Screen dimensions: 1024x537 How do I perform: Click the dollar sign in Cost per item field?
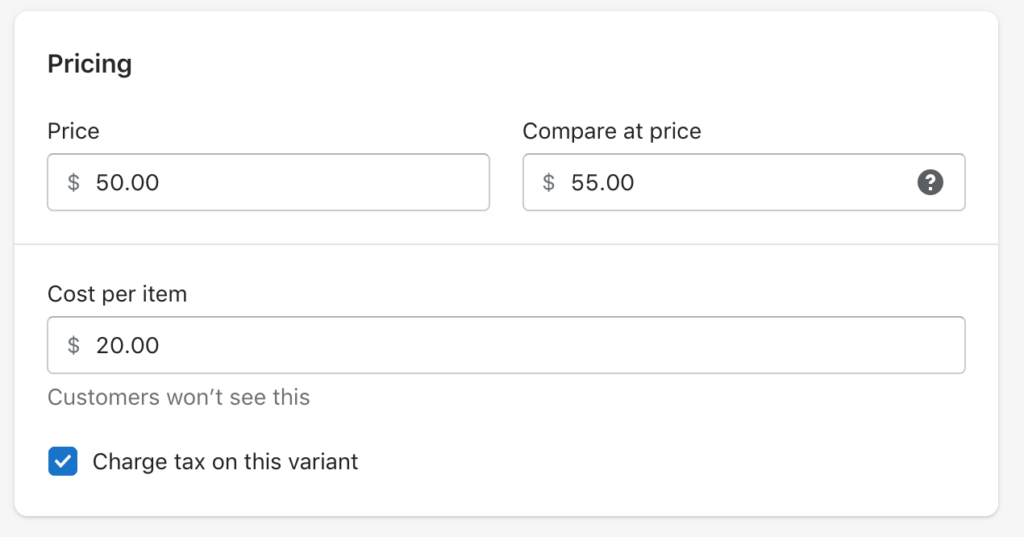[74, 345]
